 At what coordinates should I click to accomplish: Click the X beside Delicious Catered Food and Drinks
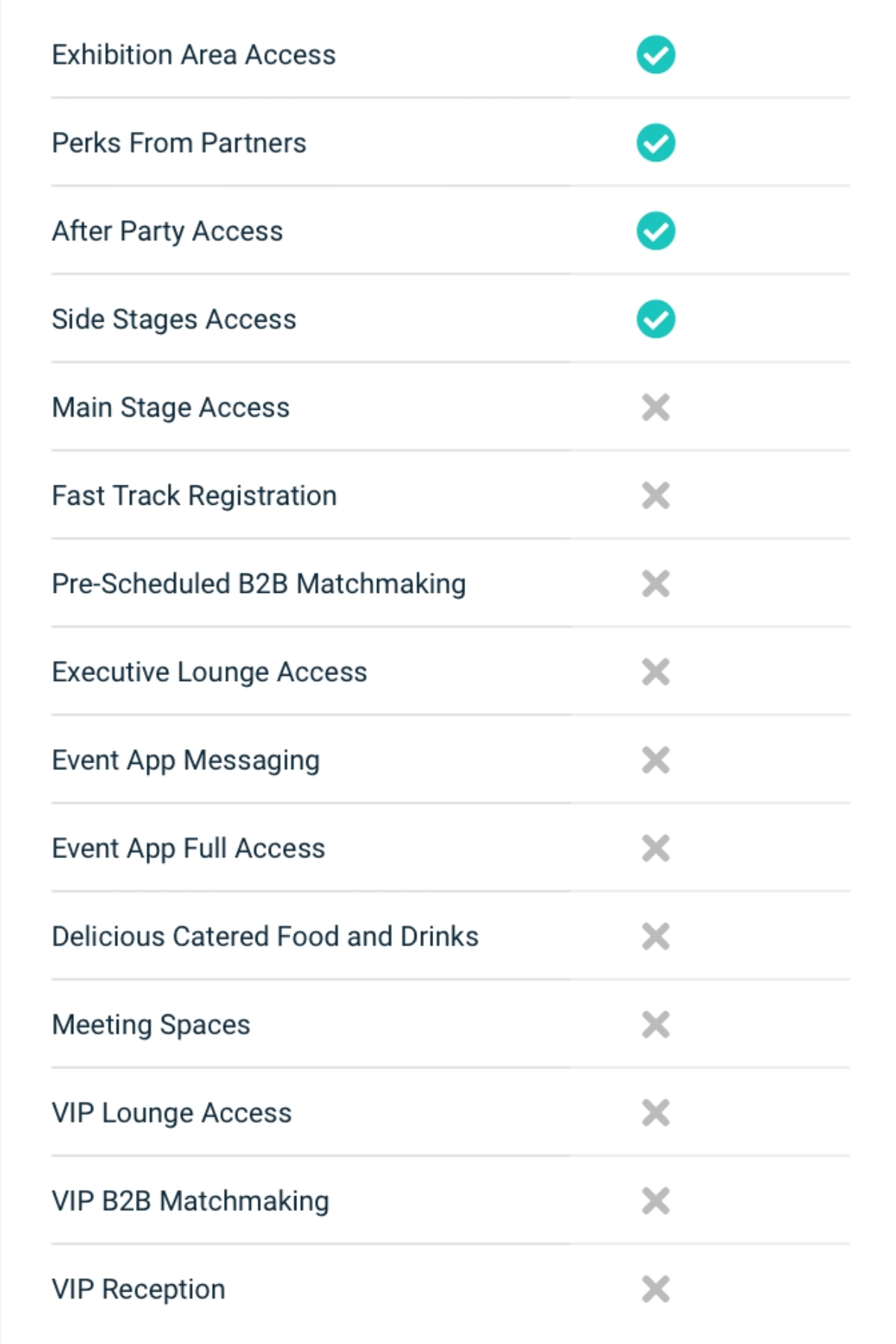tap(656, 936)
